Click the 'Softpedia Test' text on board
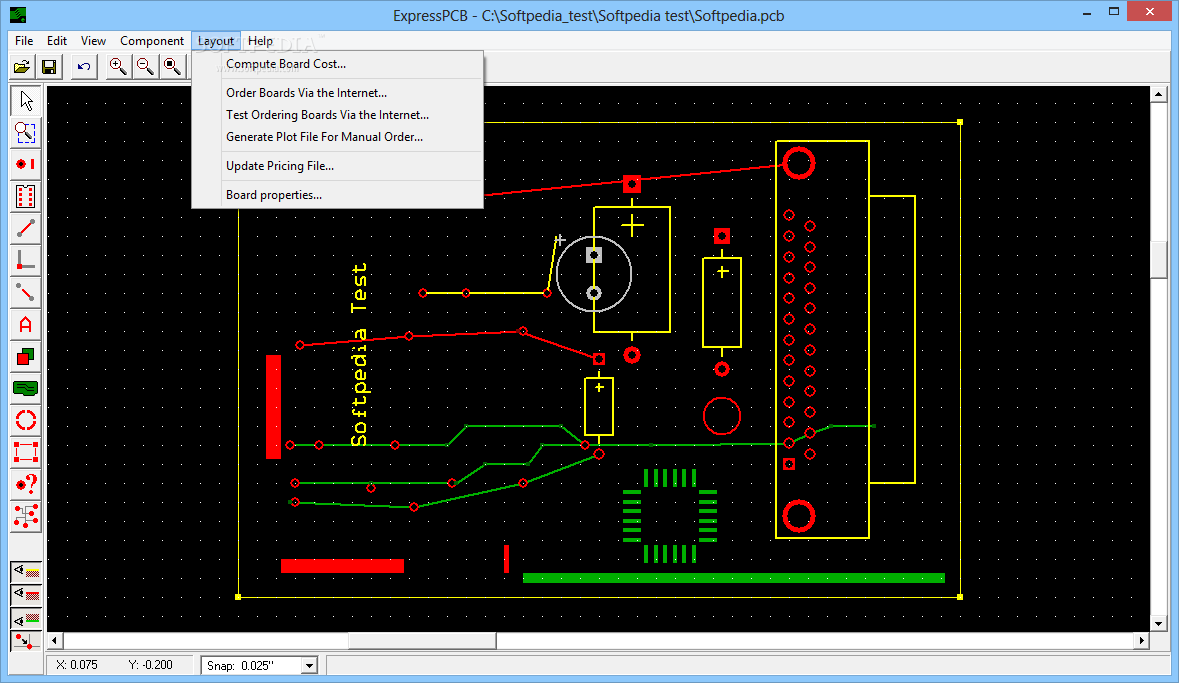1179x683 pixels. click(x=359, y=354)
